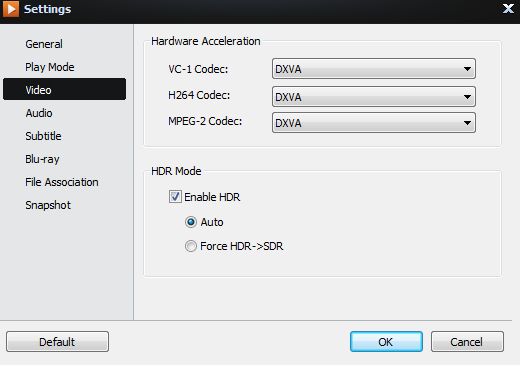The height and width of the screenshot is (365, 520).
Task: Click the orange play app icon
Action: point(11,9)
